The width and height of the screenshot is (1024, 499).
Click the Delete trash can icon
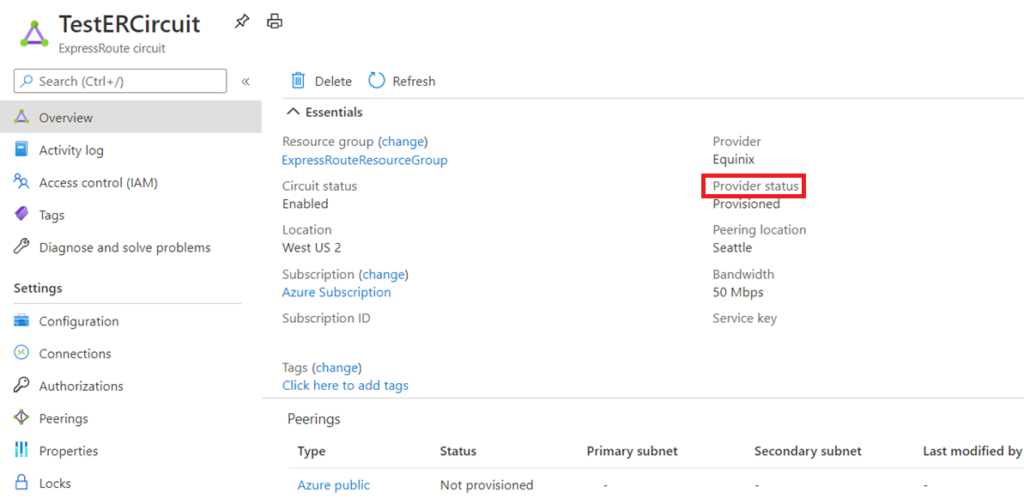[298, 81]
